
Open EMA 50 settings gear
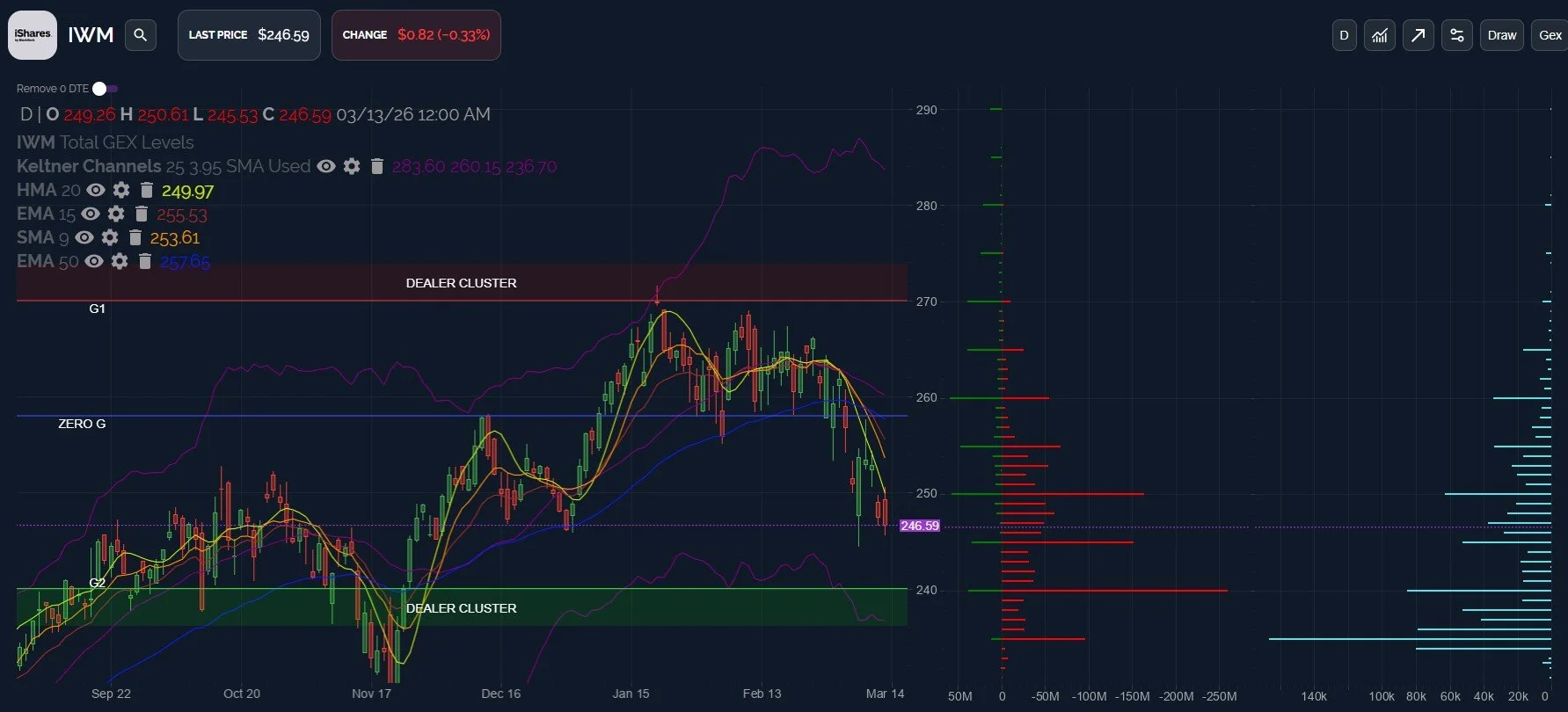[x=120, y=261]
